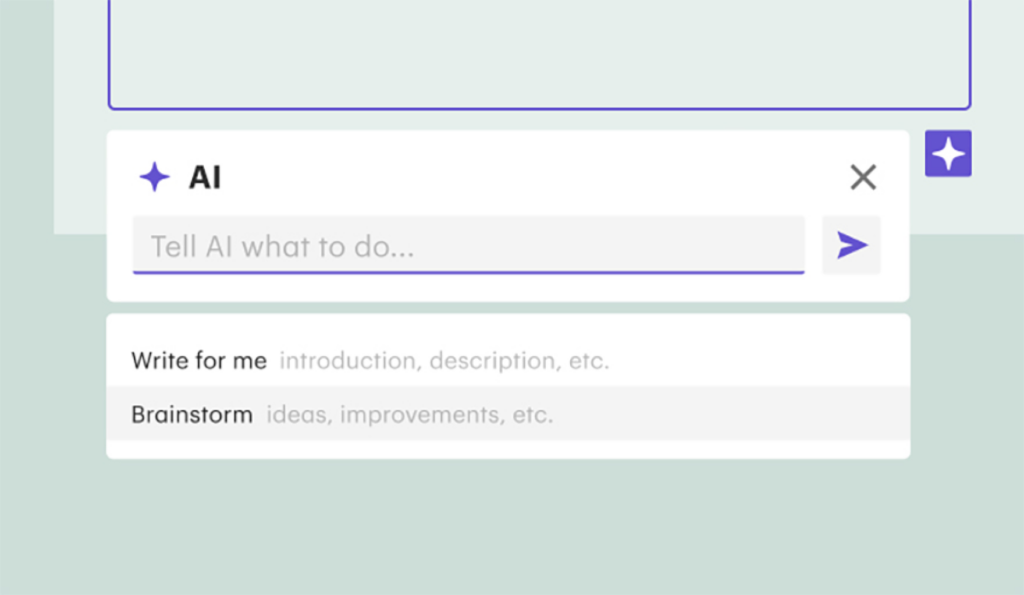1024x595 pixels.
Task: Click the "AI" heading text
Action: [205, 178]
